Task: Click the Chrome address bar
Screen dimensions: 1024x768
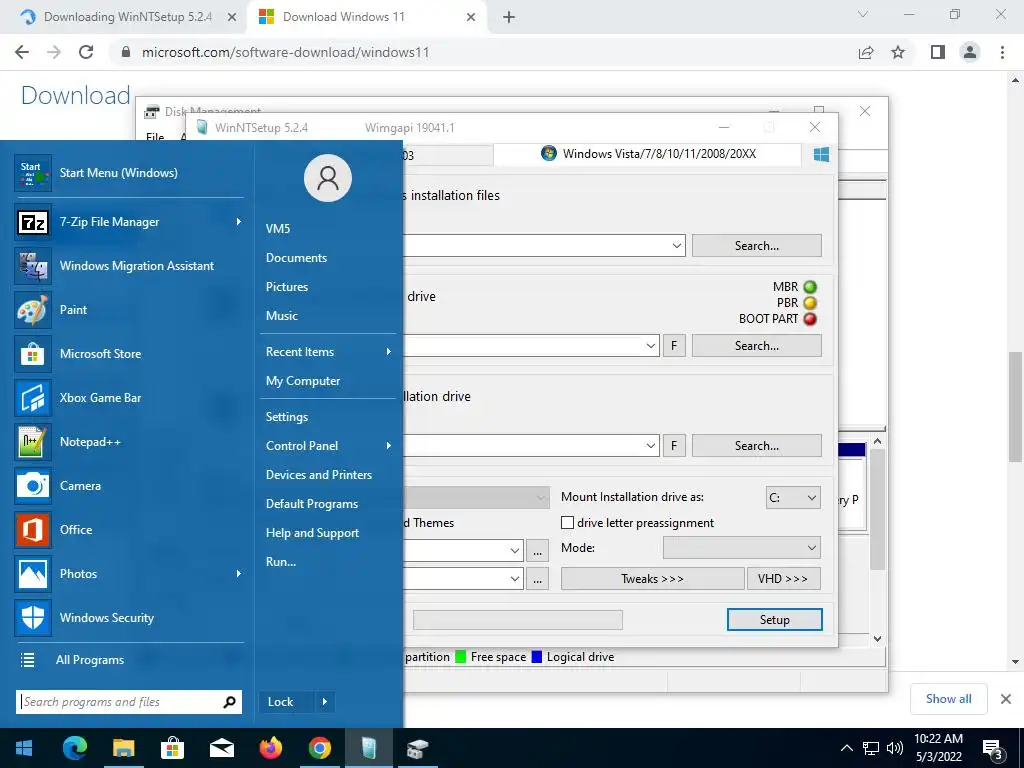Action: point(483,52)
